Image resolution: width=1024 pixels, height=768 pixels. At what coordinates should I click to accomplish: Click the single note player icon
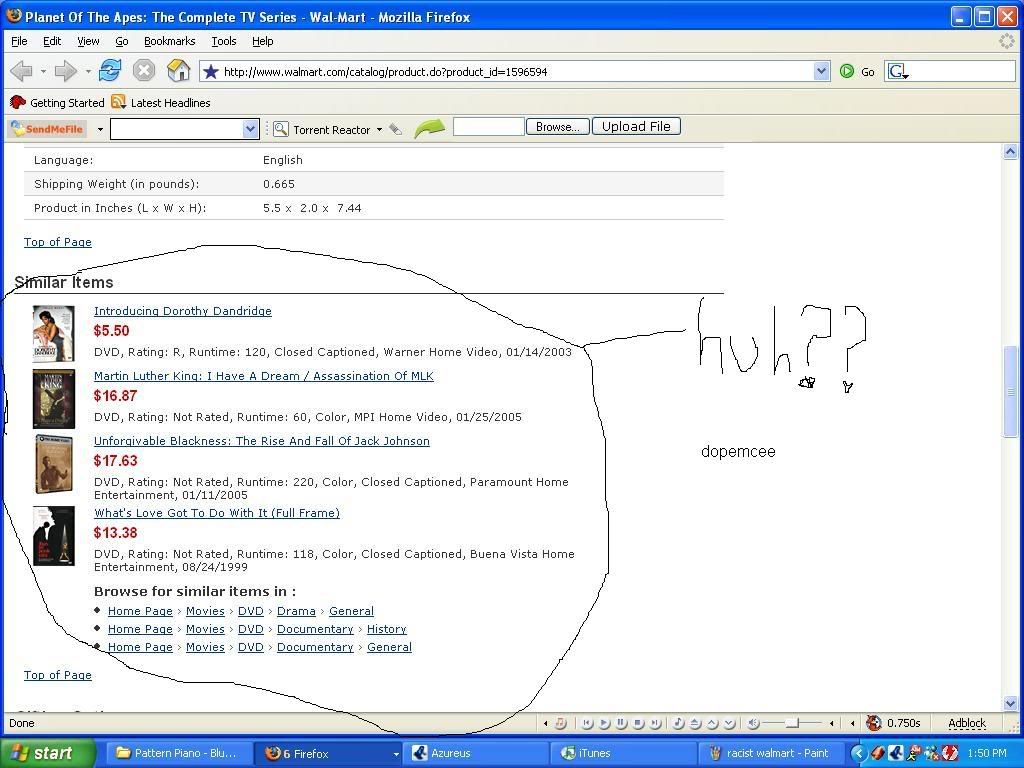point(679,723)
